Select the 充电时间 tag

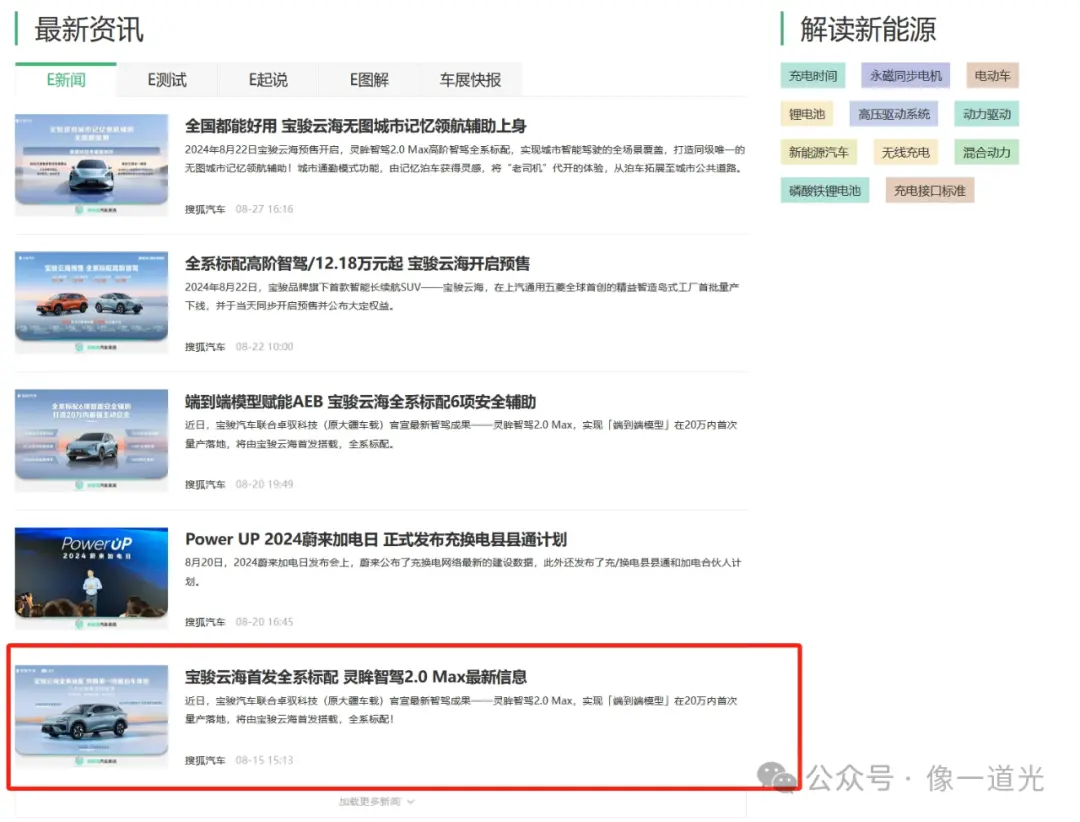click(x=813, y=76)
